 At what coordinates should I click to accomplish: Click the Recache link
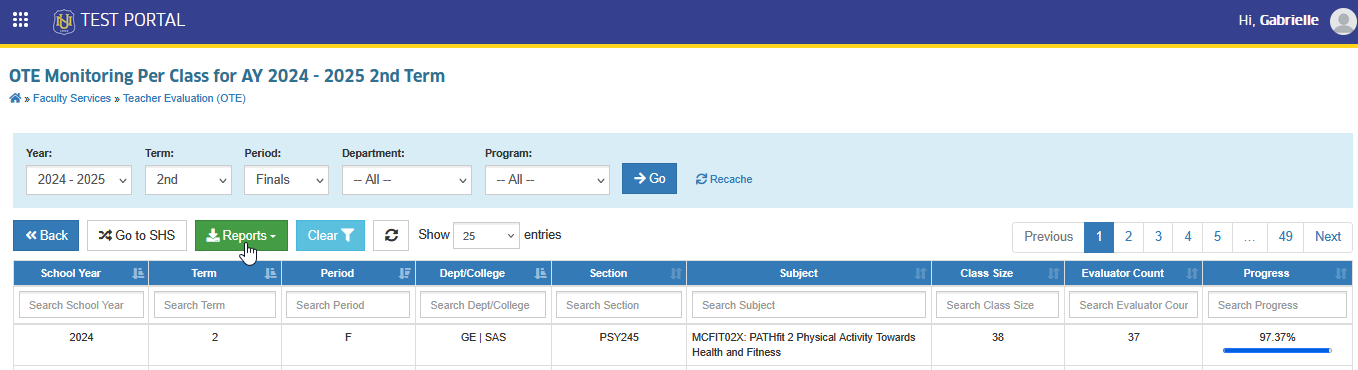coord(724,179)
